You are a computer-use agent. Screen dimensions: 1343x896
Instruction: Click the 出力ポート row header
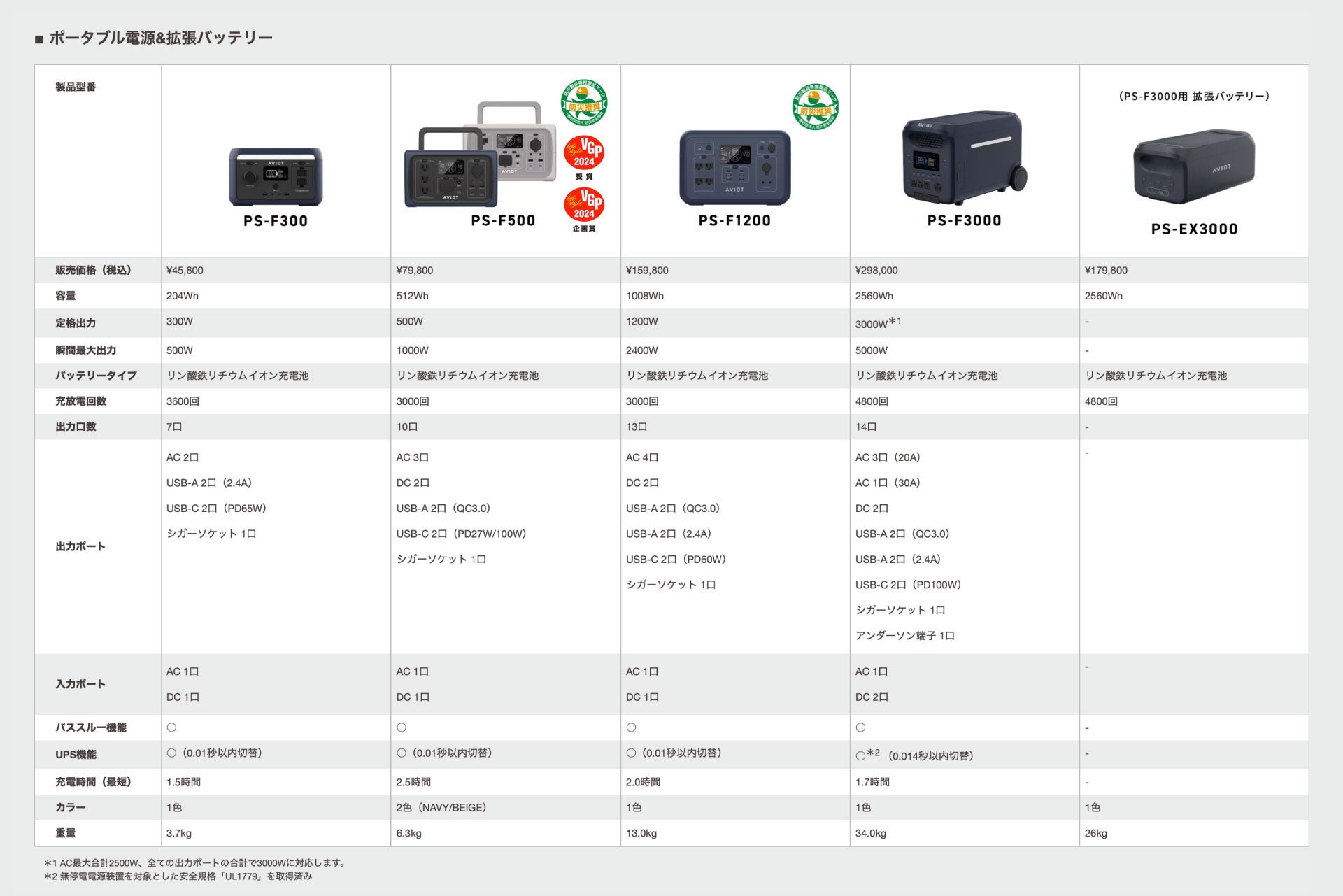pos(80,547)
